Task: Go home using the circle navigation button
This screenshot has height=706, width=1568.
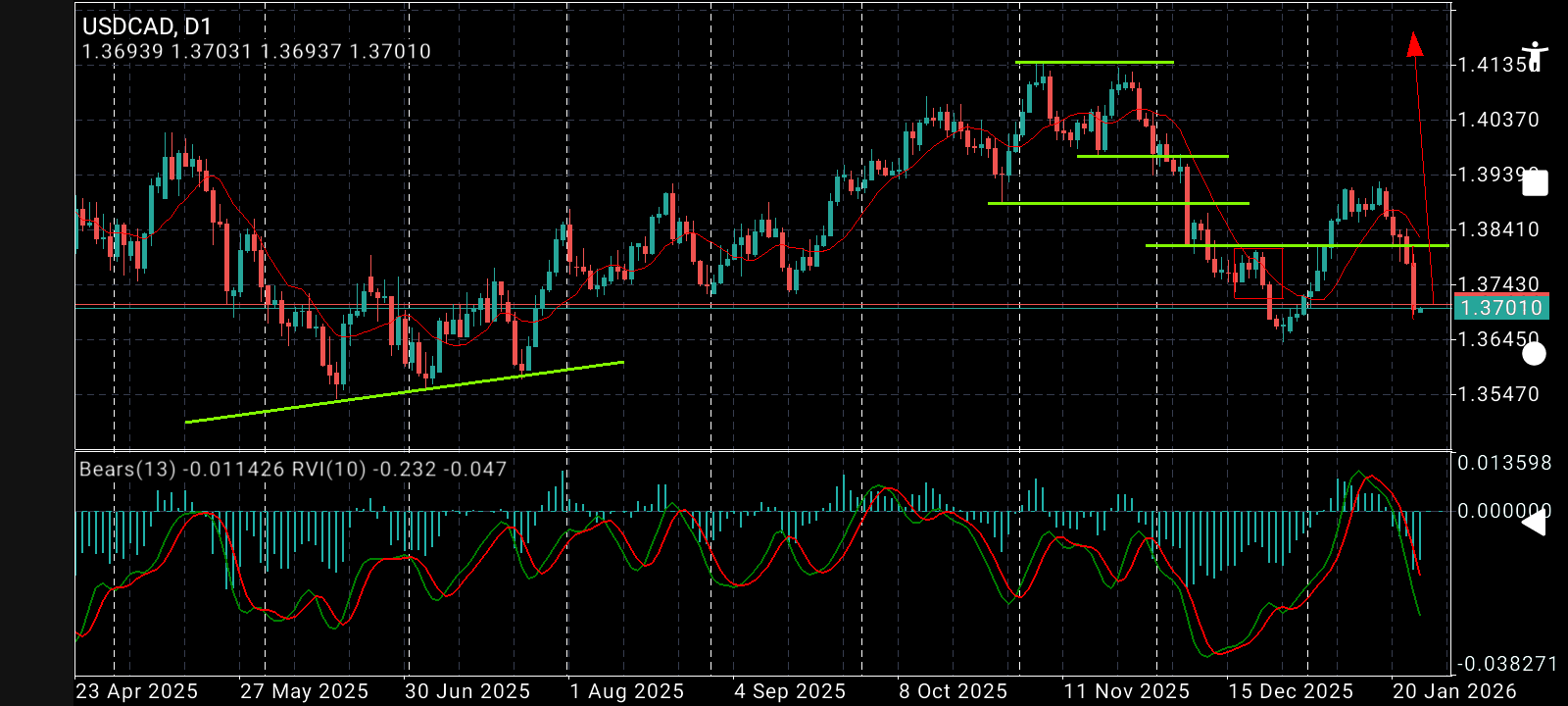Action: pyautogui.click(x=1534, y=354)
